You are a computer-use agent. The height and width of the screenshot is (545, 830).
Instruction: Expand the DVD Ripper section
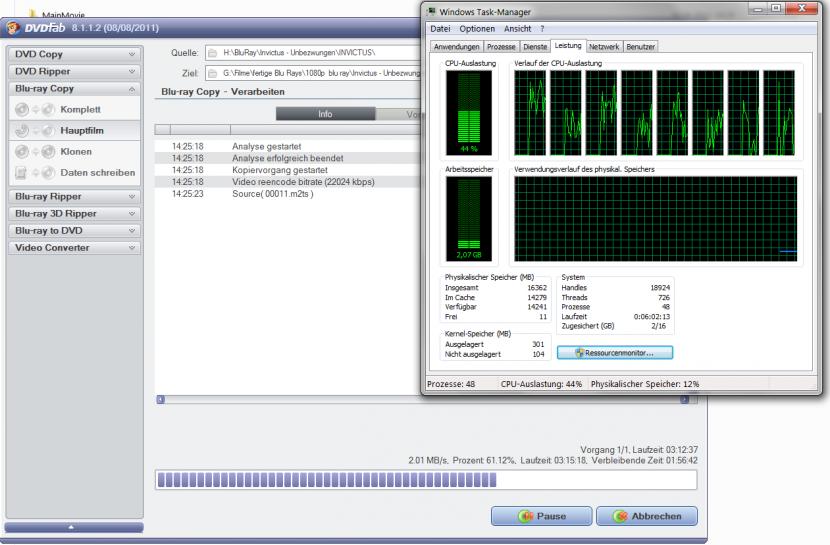[75, 71]
